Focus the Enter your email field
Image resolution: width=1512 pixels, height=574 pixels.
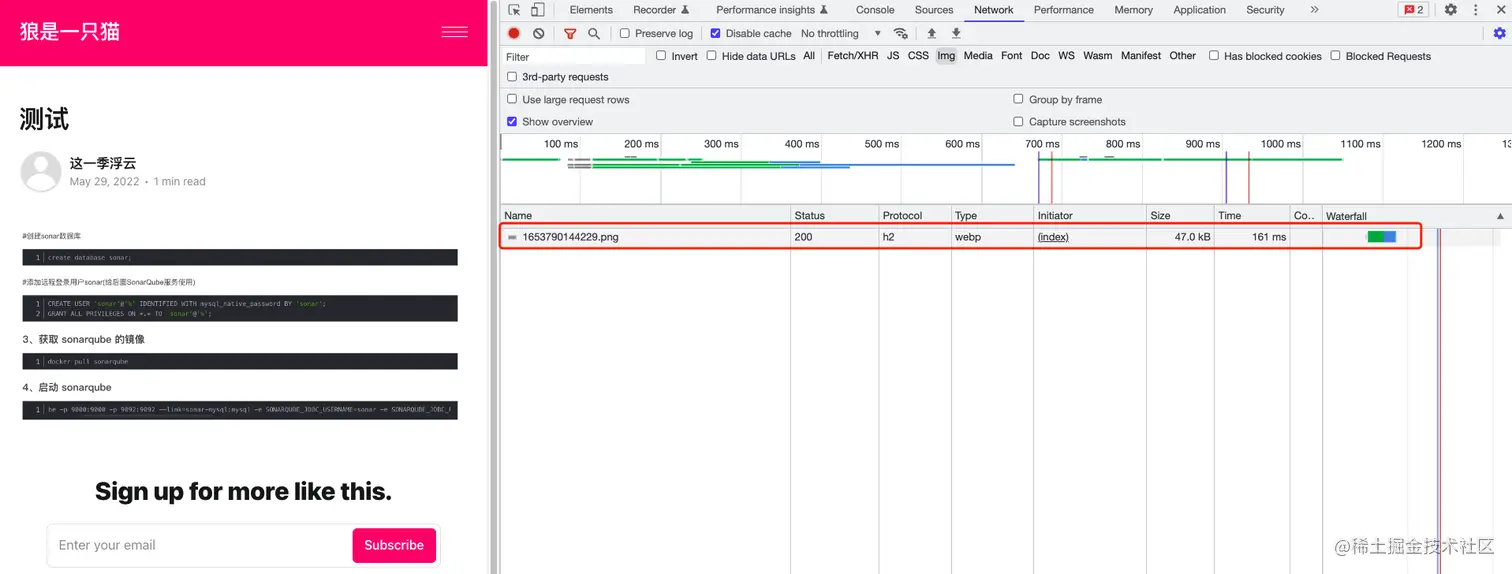(x=200, y=545)
